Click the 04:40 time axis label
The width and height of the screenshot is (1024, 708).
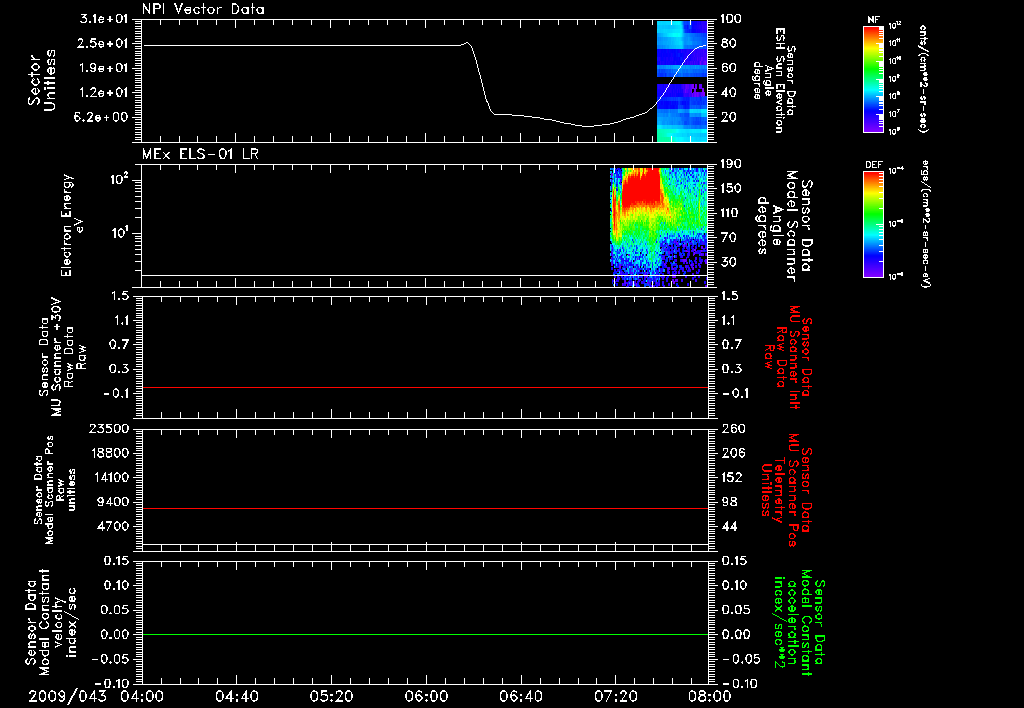(236, 696)
